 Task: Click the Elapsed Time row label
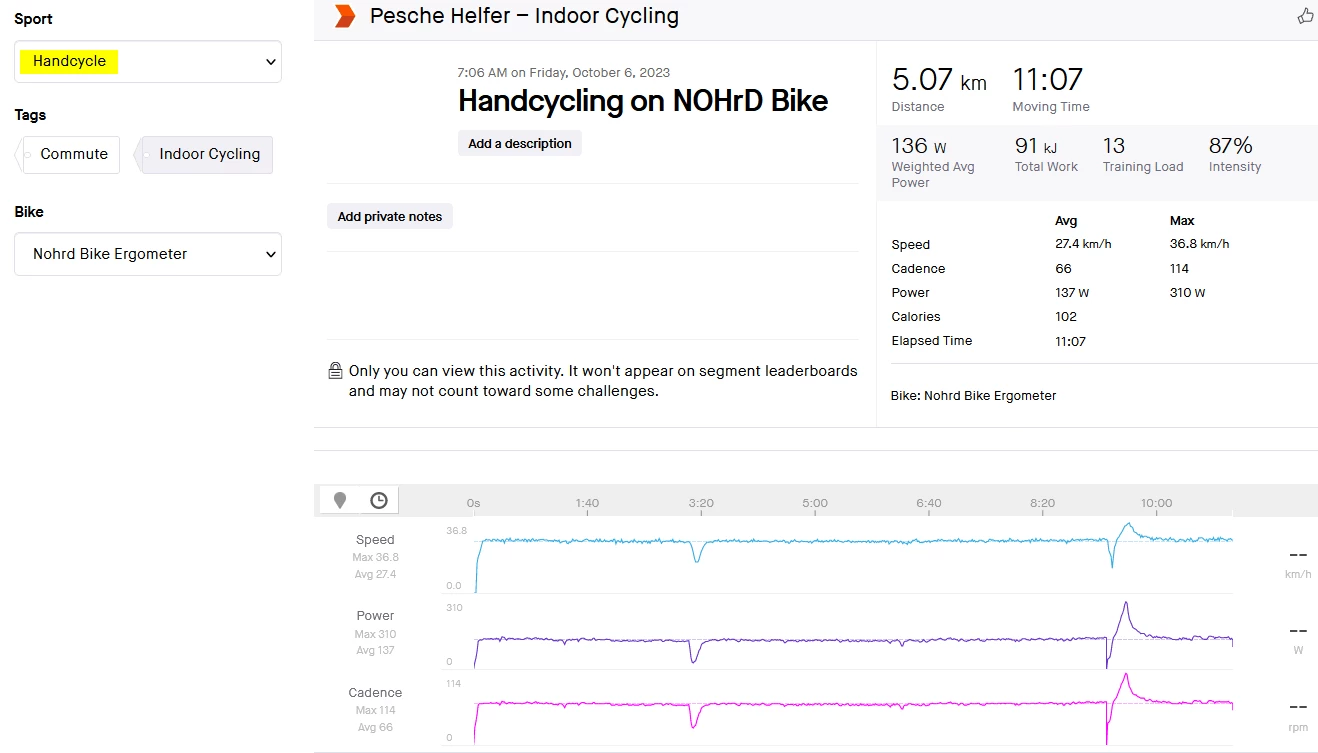(x=932, y=341)
